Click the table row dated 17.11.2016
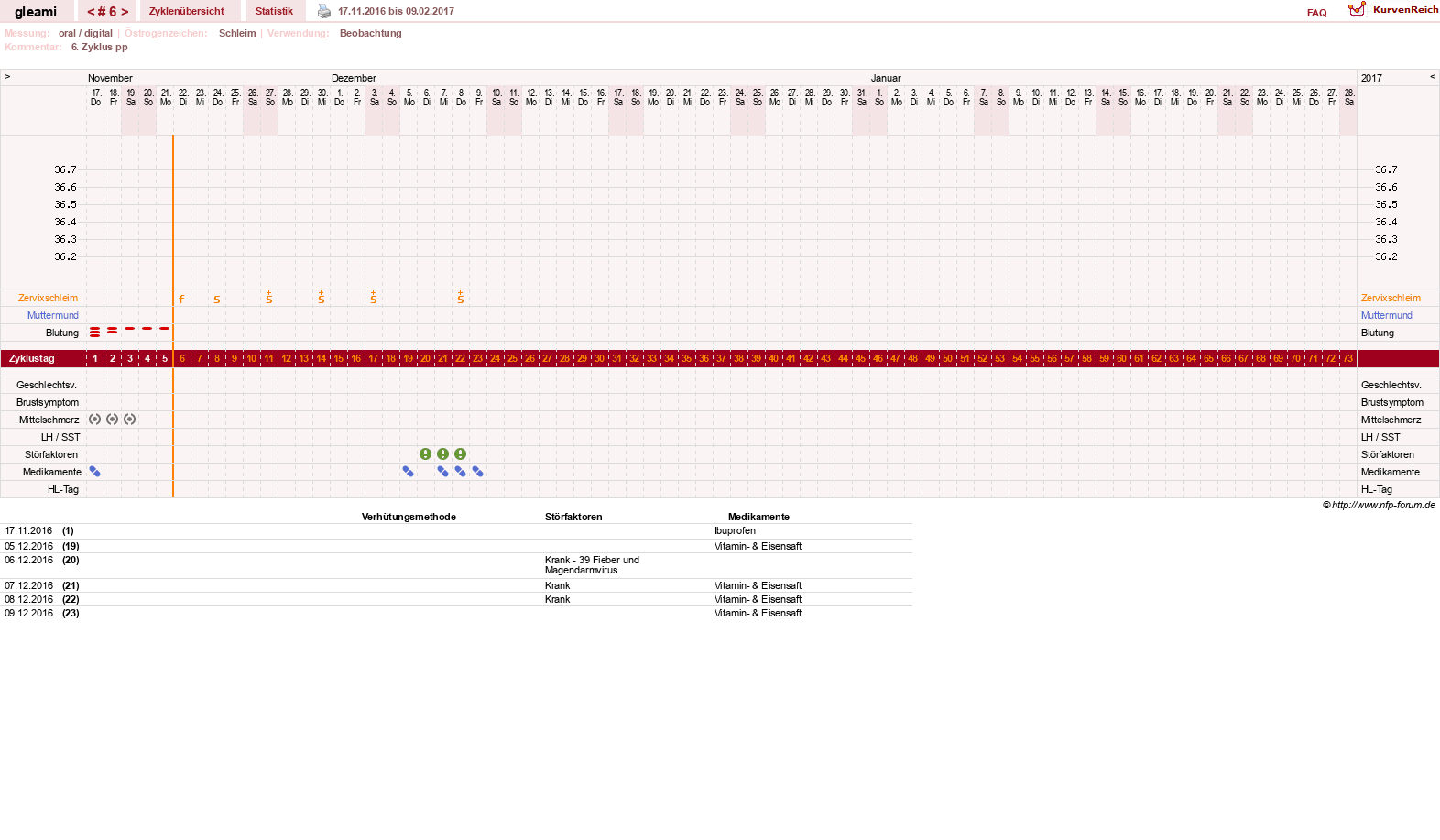The height and width of the screenshot is (840, 1440). pos(456,531)
